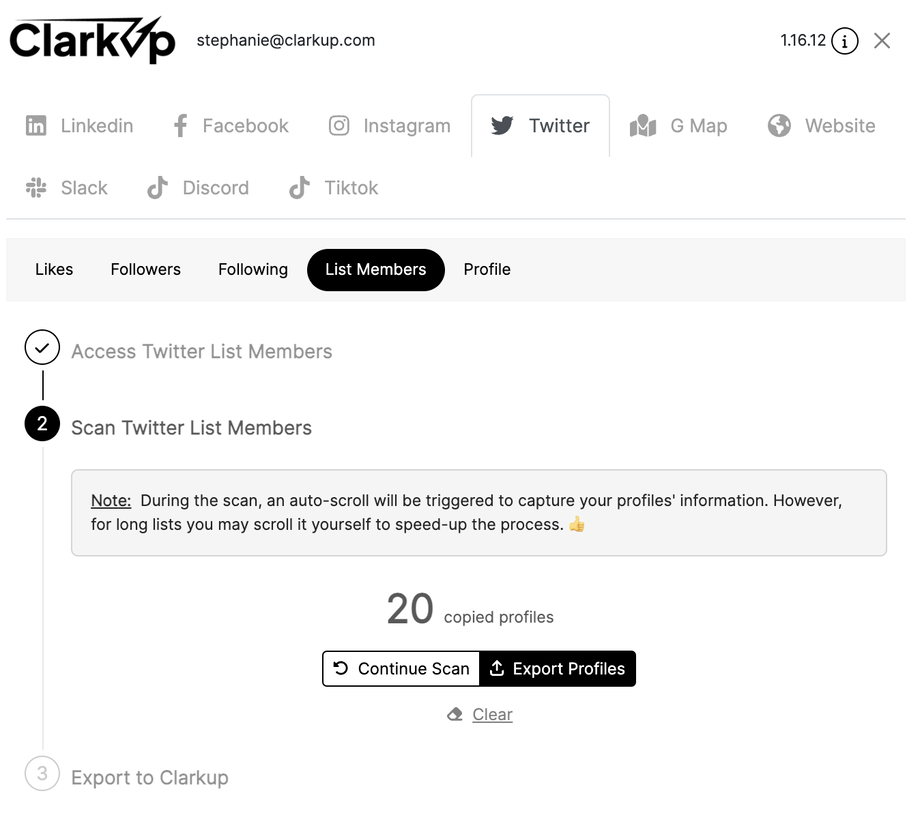Open the Followers sub-tab

pyautogui.click(x=146, y=270)
